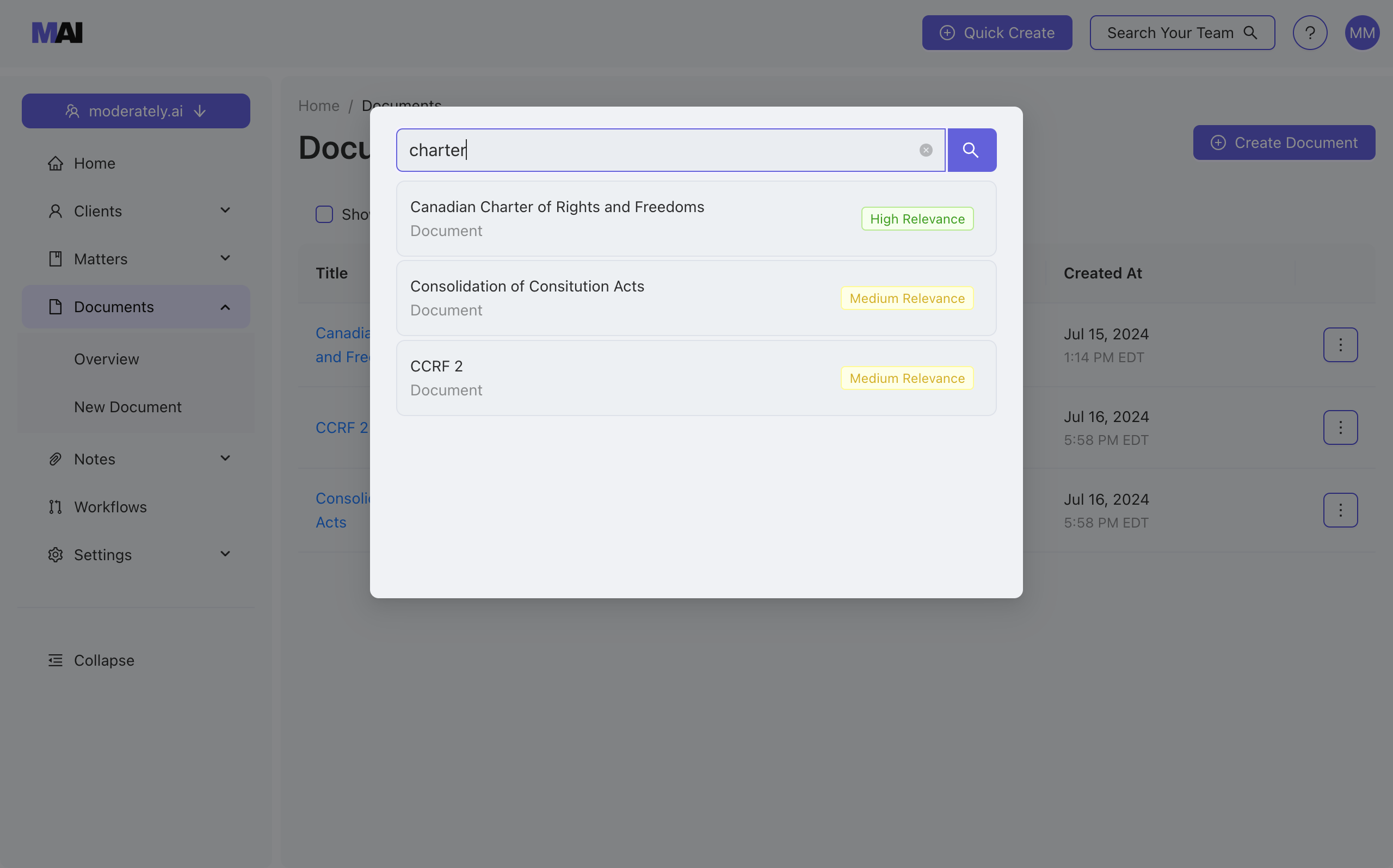The width and height of the screenshot is (1393, 868).
Task: Click the search magnifier button
Action: coord(971,150)
